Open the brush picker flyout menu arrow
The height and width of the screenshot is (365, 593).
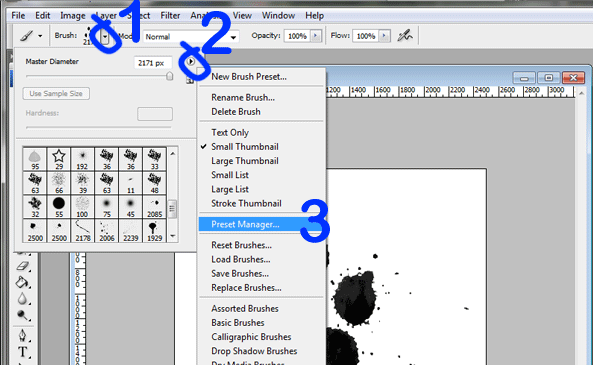(x=191, y=61)
